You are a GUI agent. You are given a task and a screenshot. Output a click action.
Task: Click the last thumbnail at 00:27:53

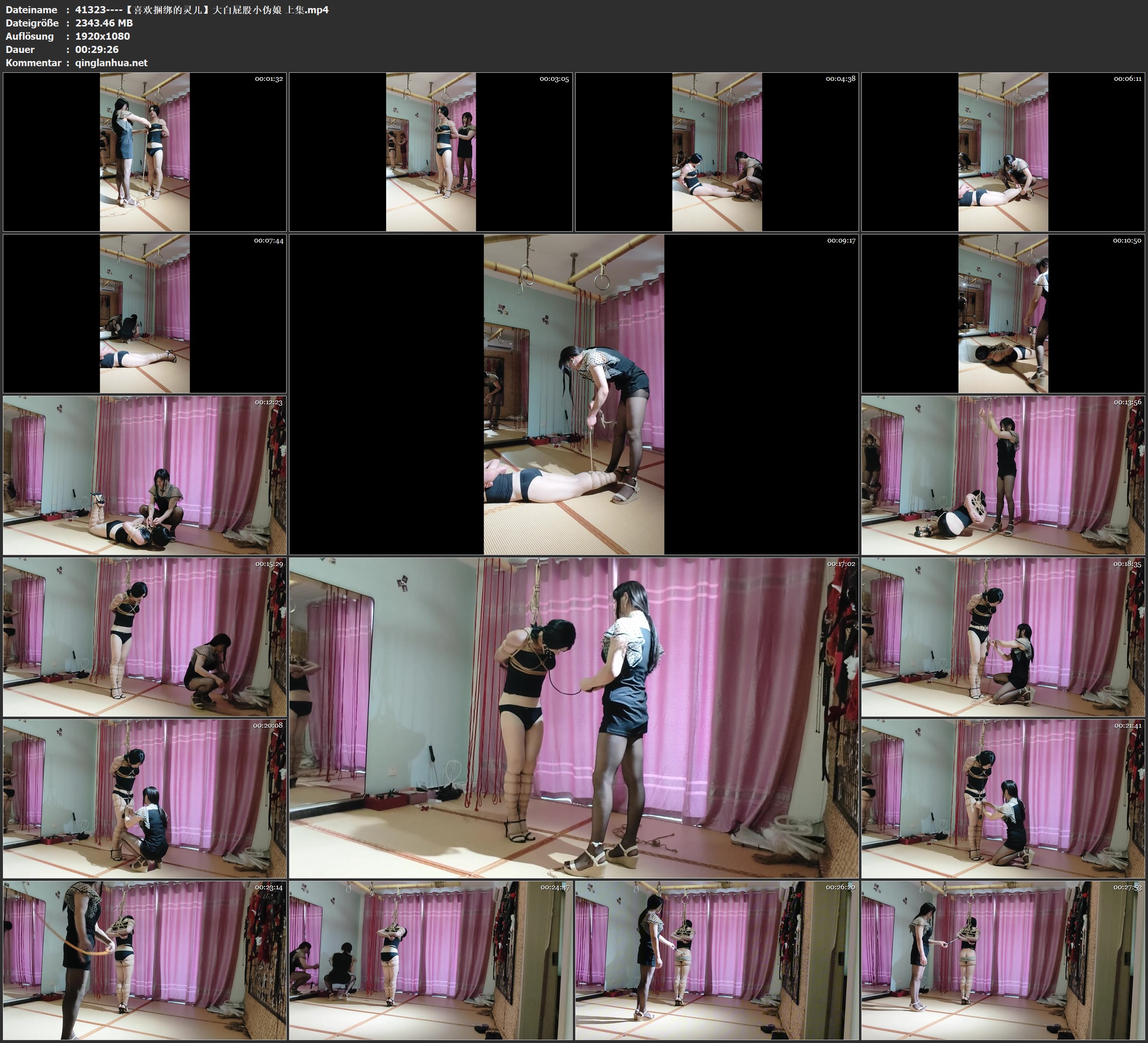1003,960
